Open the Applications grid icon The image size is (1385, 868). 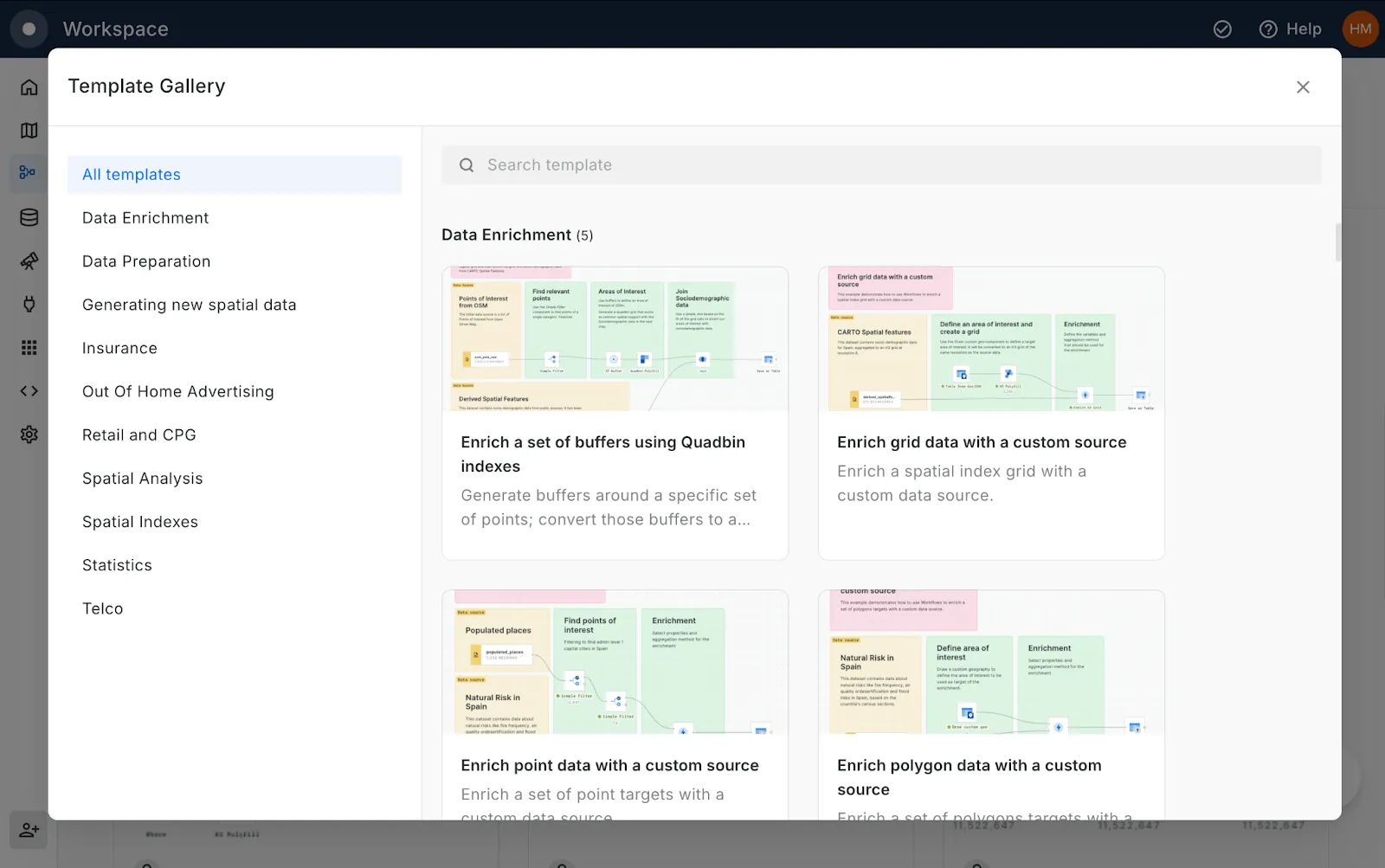(29, 347)
